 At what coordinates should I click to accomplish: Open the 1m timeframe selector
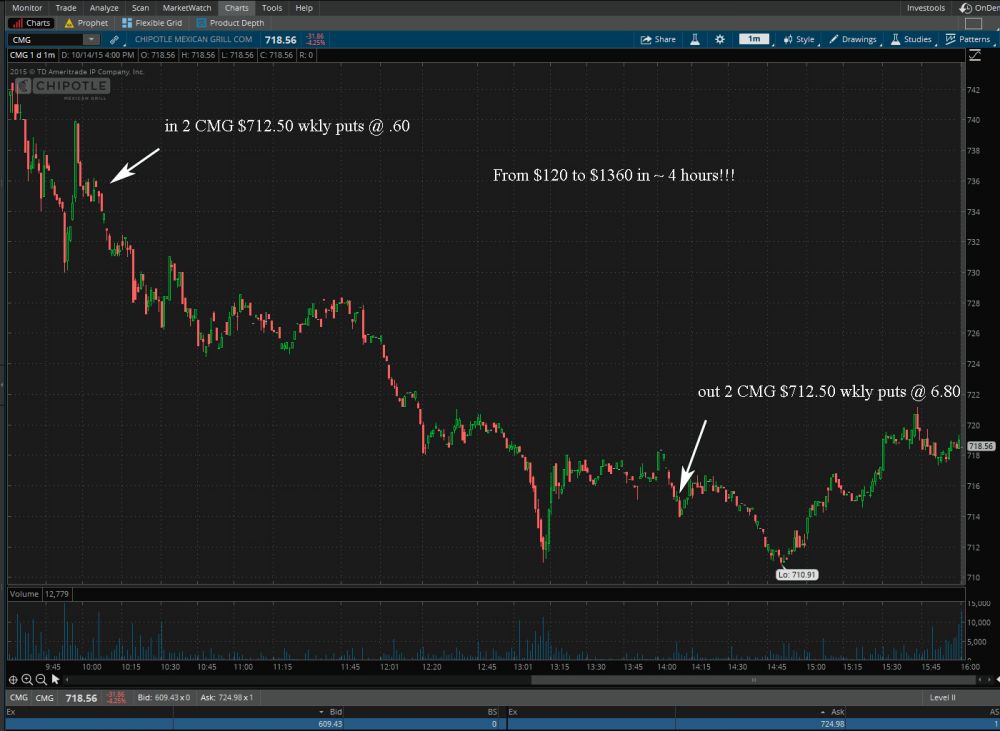[x=753, y=40]
